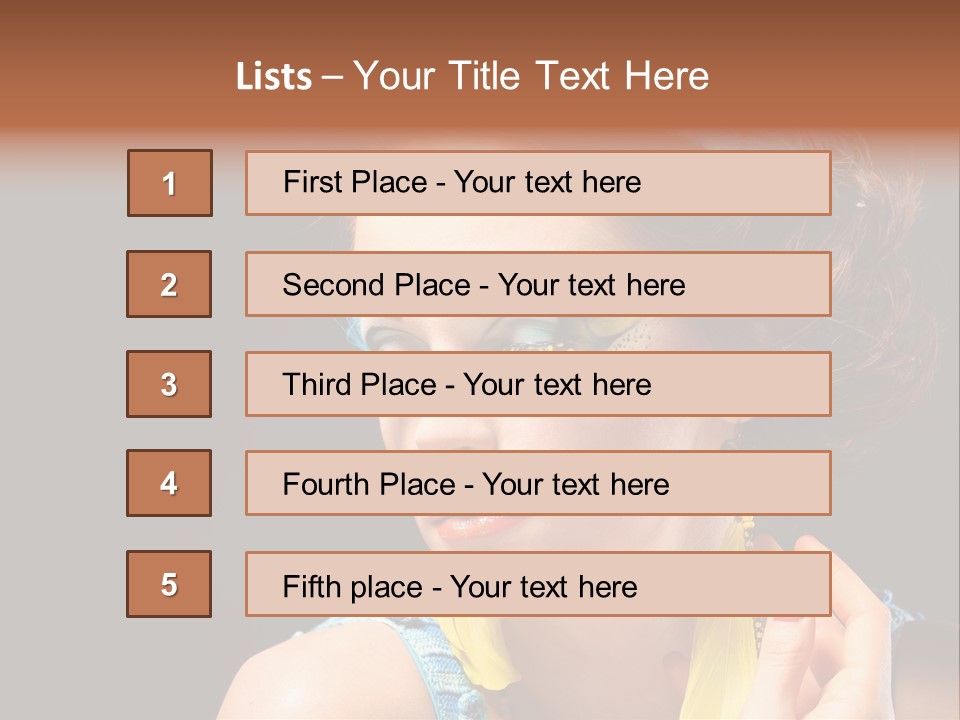960x720 pixels.
Task: Click the colorful eye makeup in photo
Action: [600, 335]
